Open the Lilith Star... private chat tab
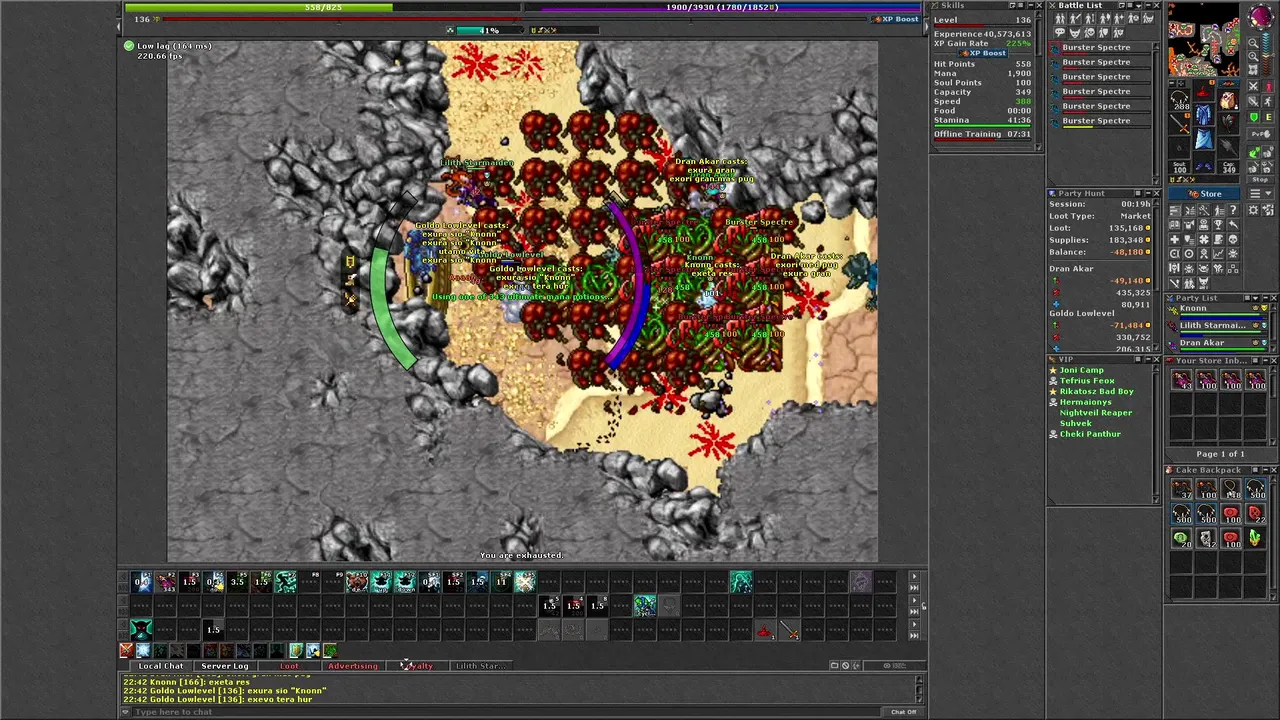Viewport: 1280px width, 720px height. tap(481, 666)
